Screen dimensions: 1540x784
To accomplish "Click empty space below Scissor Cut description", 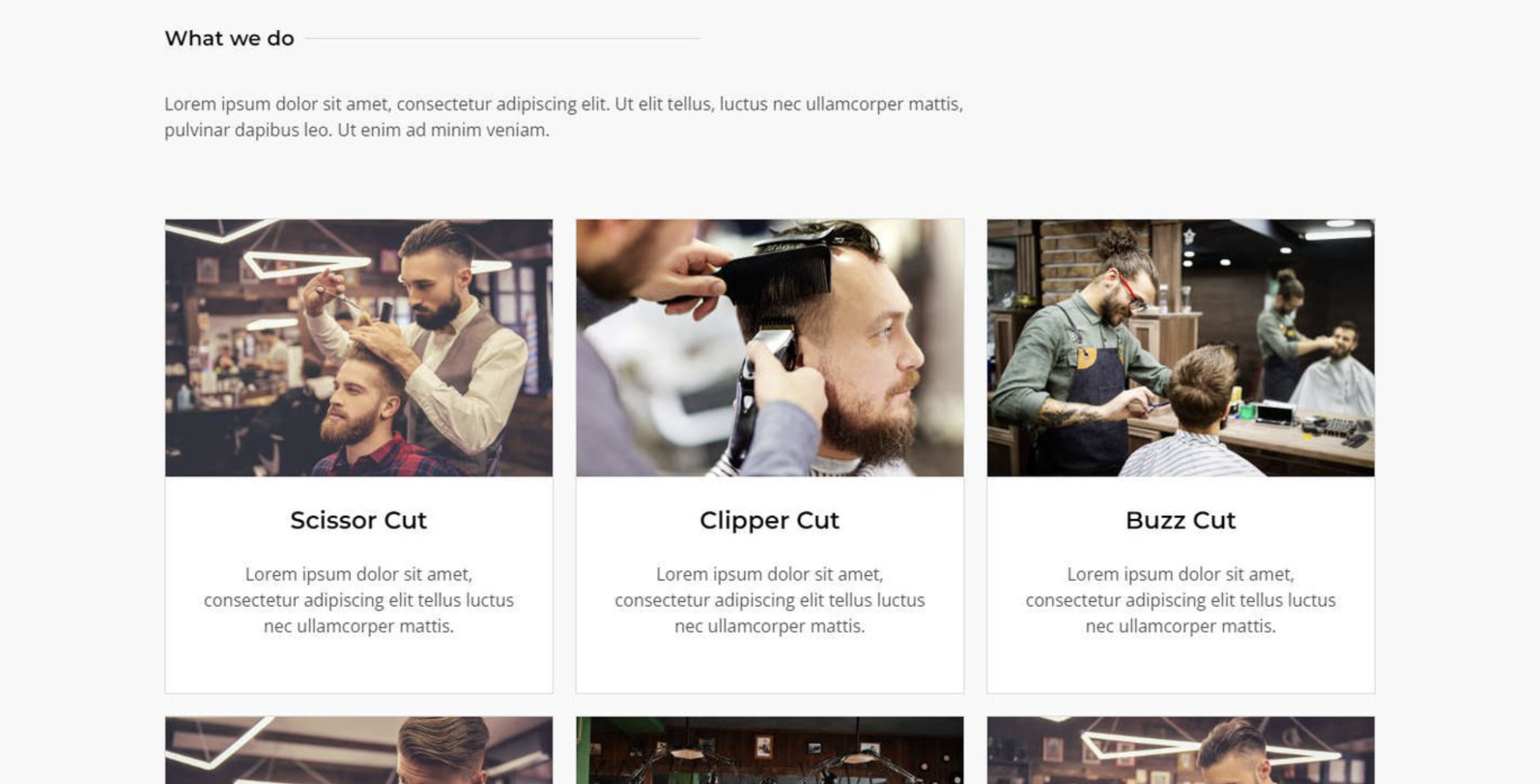I will pyautogui.click(x=359, y=665).
